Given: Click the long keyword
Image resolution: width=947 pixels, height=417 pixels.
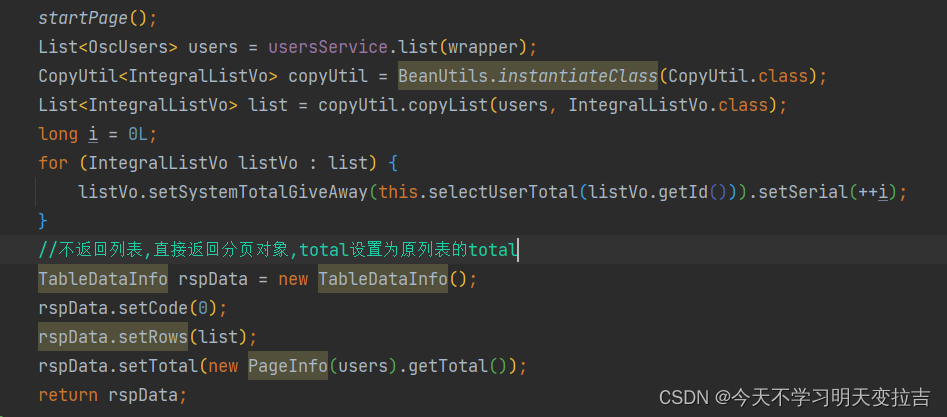Looking at the screenshot, I should coord(58,134).
